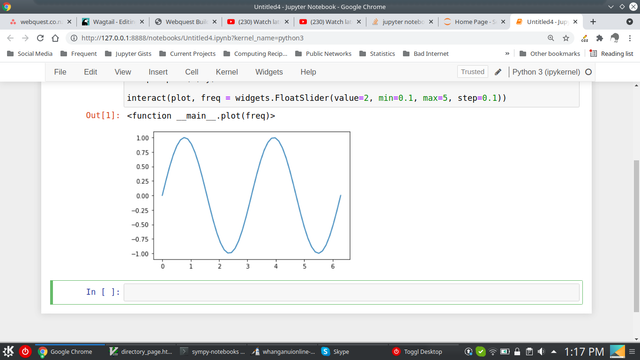Close the Home Page tab
Screen dimensions: 640x360
pos(503,22)
